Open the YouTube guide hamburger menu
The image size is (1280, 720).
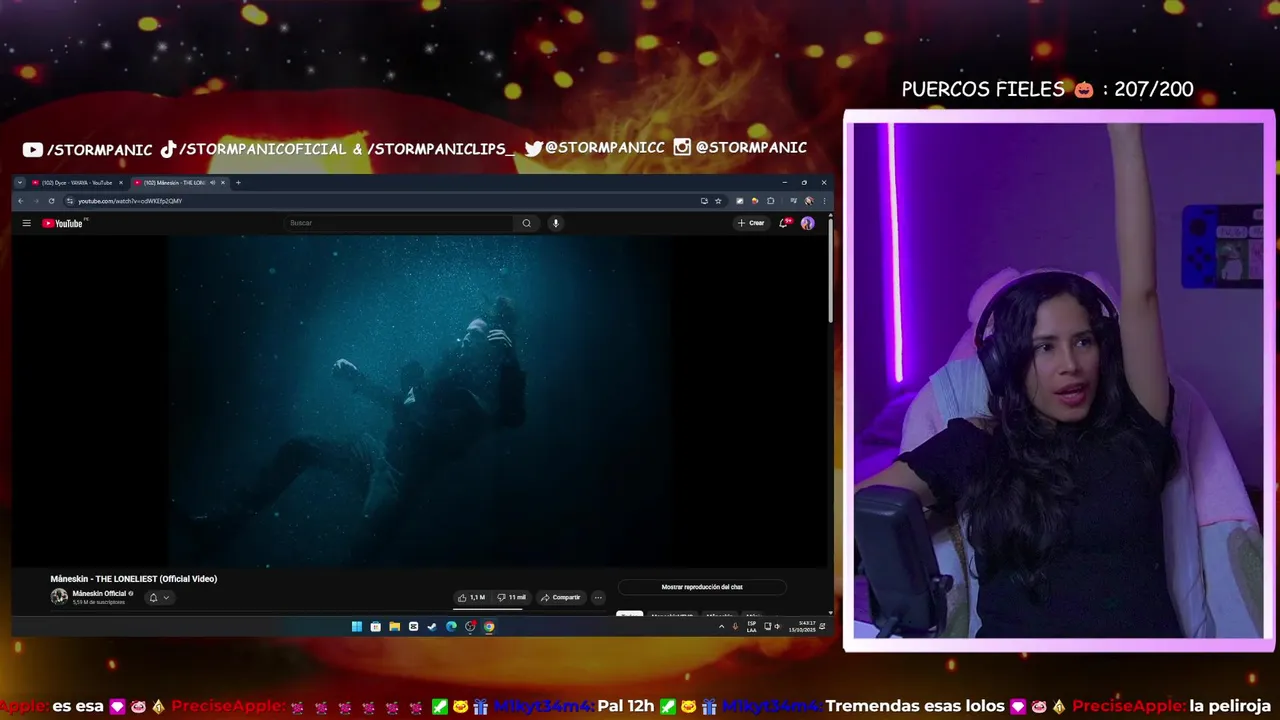coord(26,223)
